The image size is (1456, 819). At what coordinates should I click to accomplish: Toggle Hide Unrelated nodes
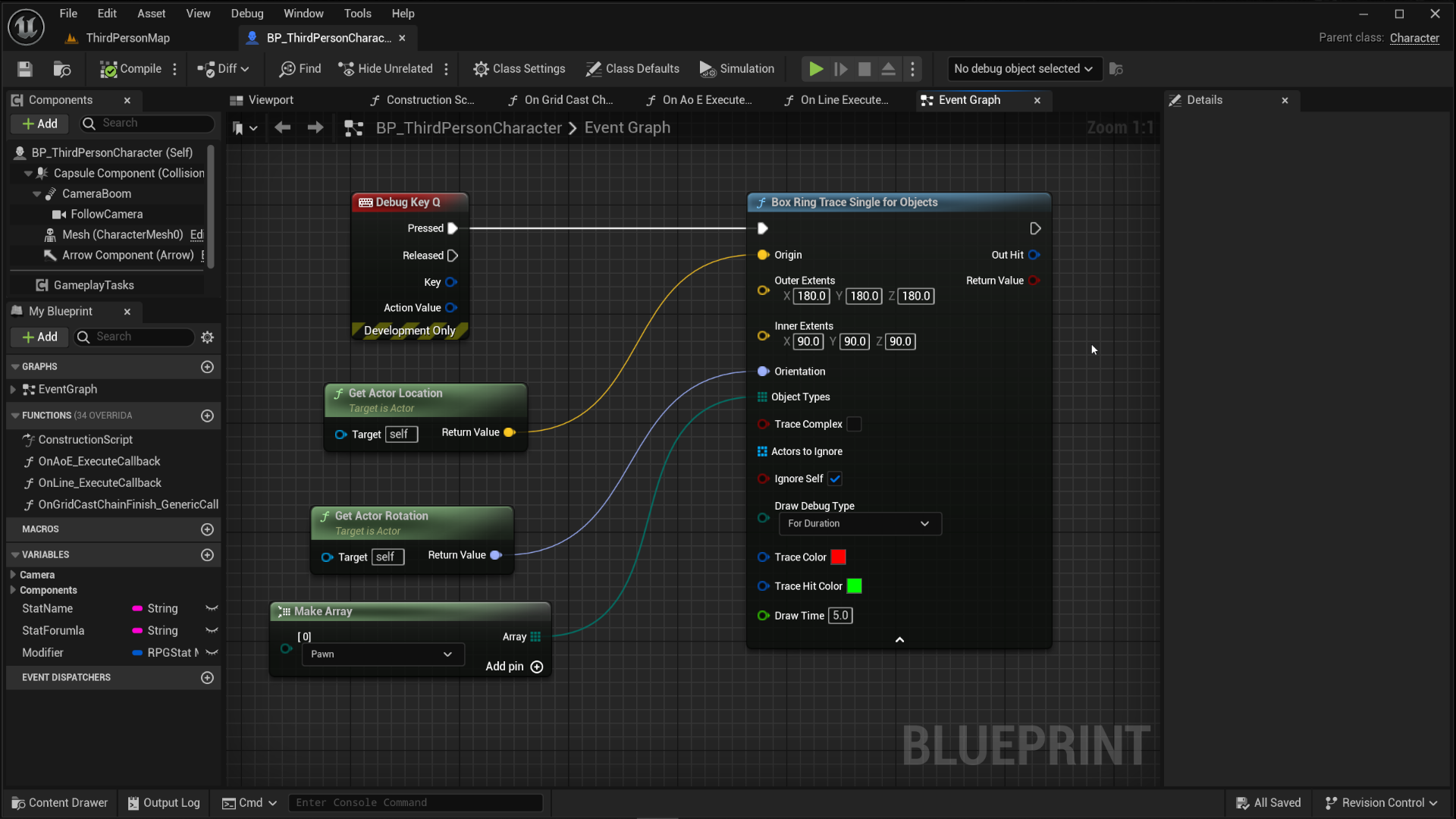click(x=385, y=69)
